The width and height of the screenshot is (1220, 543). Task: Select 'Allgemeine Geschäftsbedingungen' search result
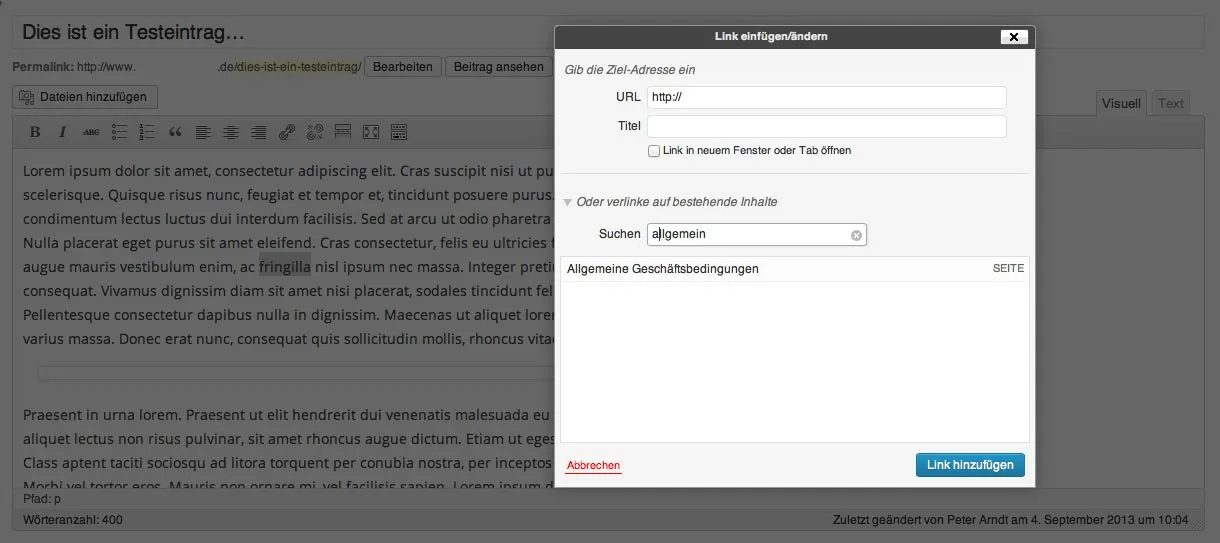tap(795, 269)
